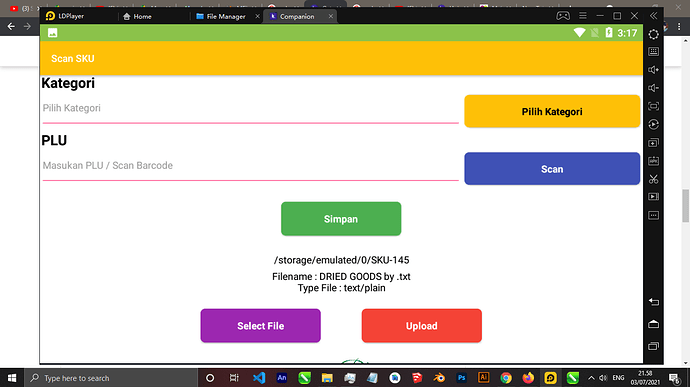690x387 pixels.
Task: Click the volume up sidebar icon
Action: pyautogui.click(x=653, y=70)
